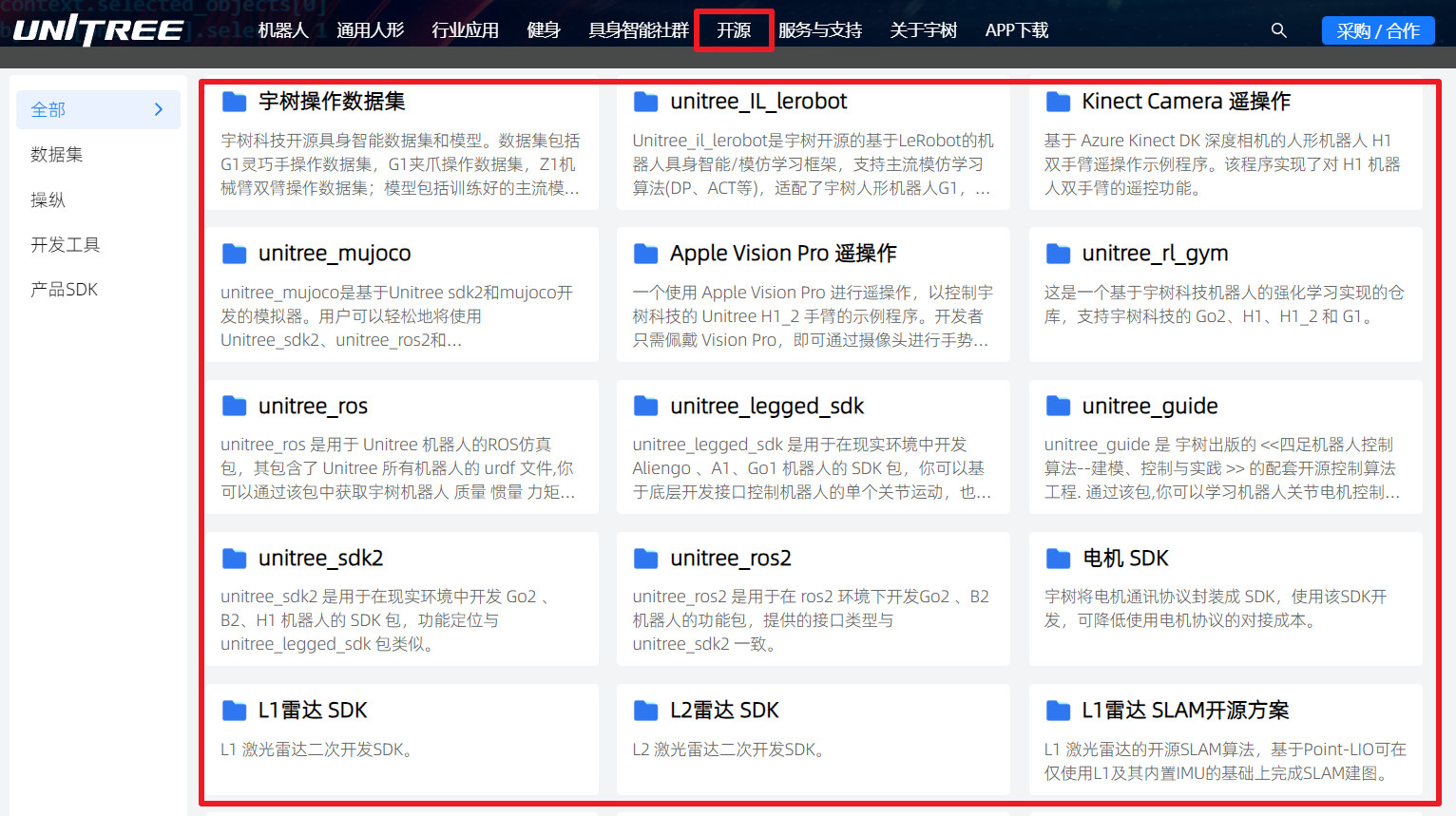The width and height of the screenshot is (1456, 816).
Task: Open the 通用人形 menu
Action: (371, 30)
